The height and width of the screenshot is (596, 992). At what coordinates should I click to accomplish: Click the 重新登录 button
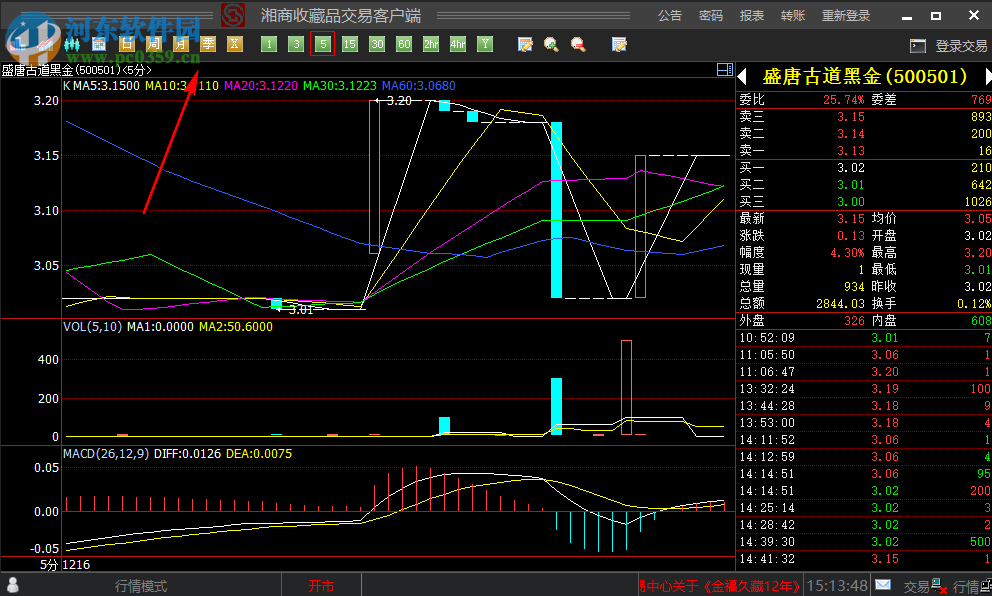tap(846, 16)
